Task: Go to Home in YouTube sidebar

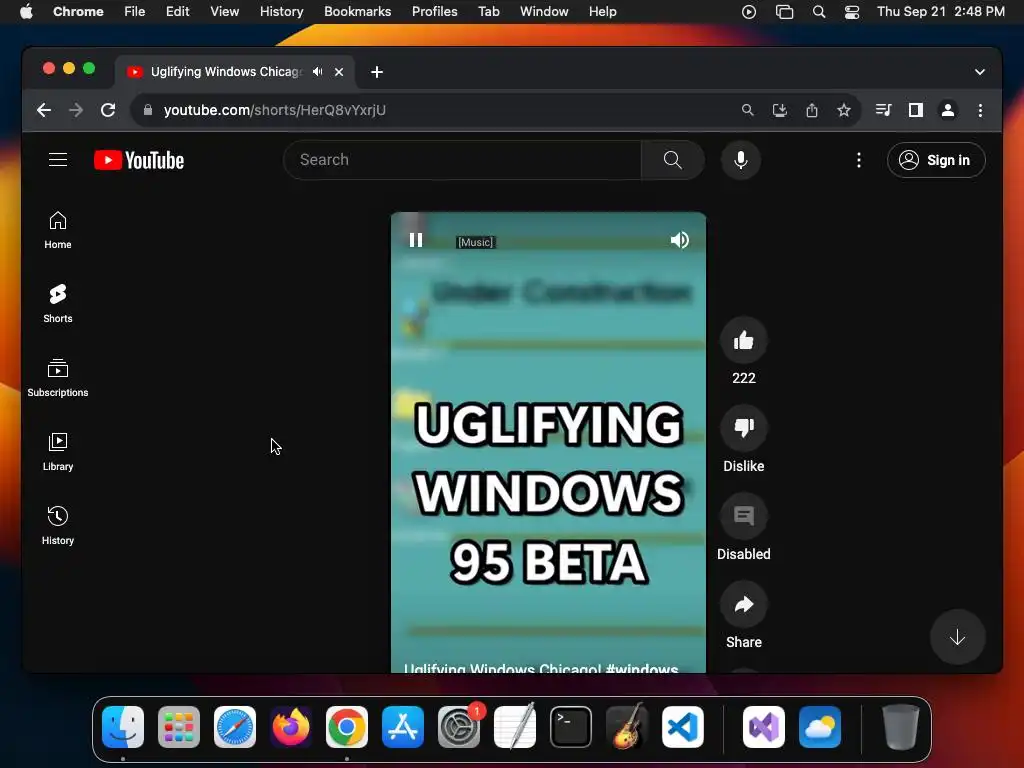Action: pos(57,230)
